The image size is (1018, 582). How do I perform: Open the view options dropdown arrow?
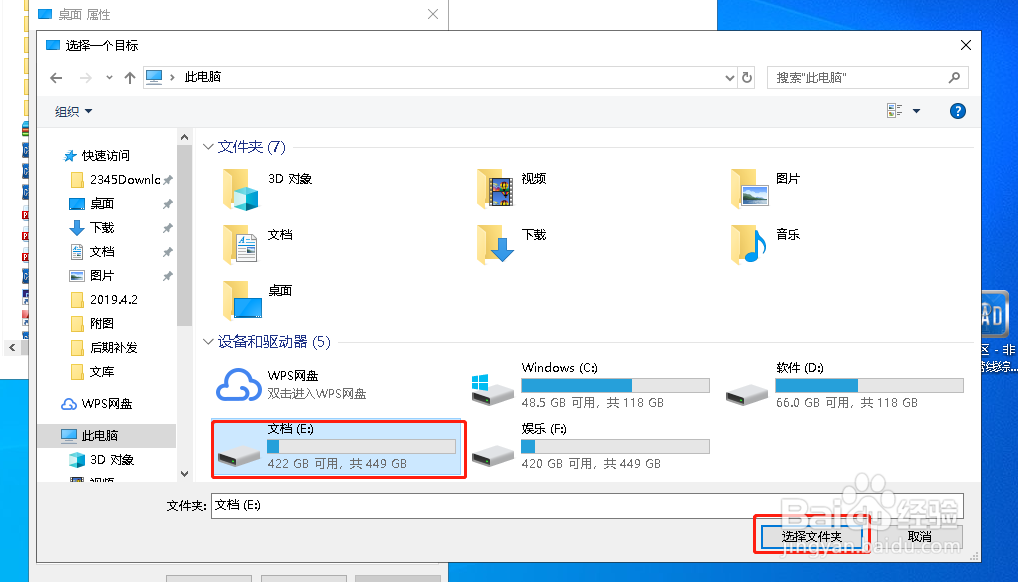[916, 111]
